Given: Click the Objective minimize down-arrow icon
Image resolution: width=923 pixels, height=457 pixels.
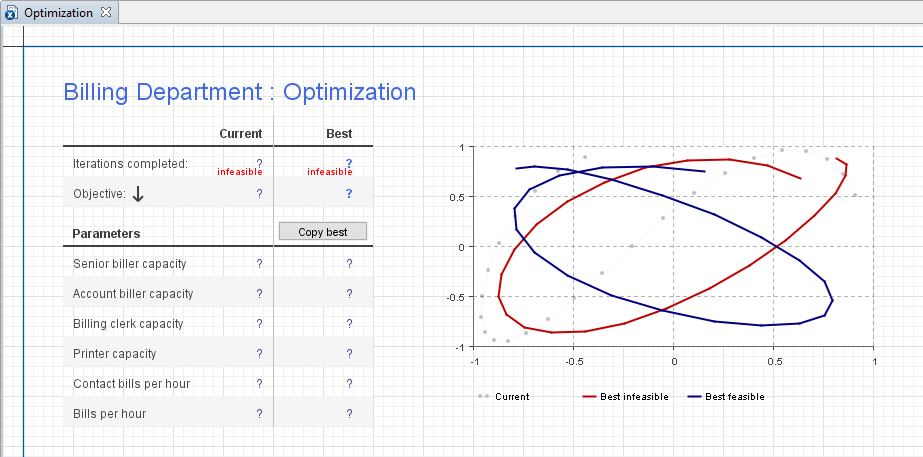Looking at the screenshot, I should [x=138, y=194].
